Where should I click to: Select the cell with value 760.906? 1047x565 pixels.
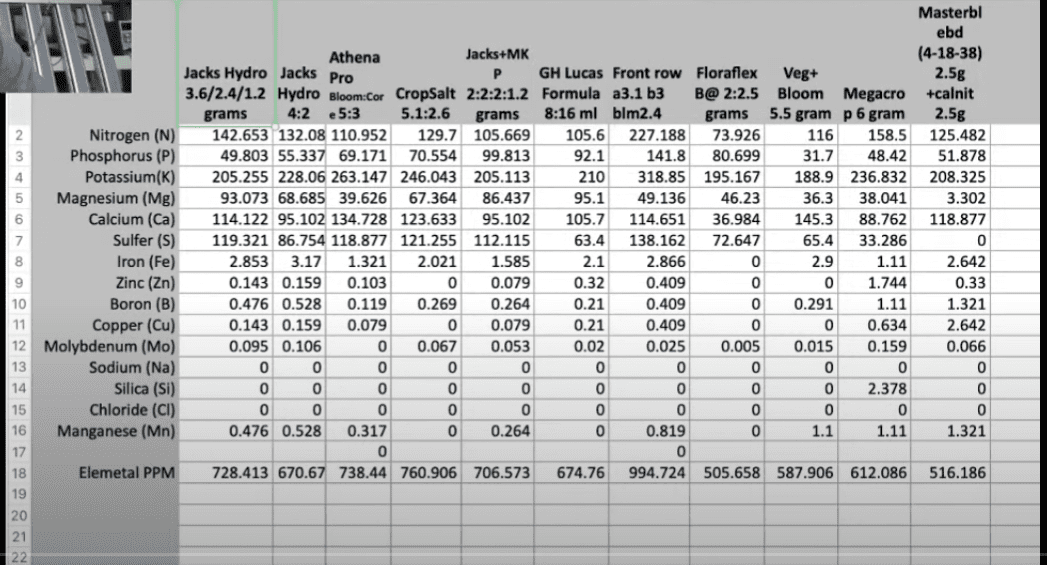[x=425, y=473]
